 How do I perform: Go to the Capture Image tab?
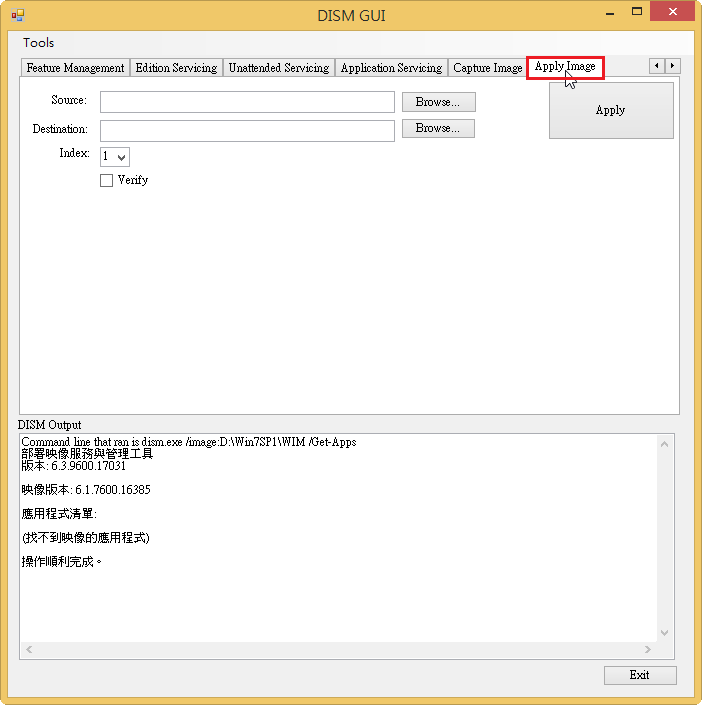coord(487,68)
